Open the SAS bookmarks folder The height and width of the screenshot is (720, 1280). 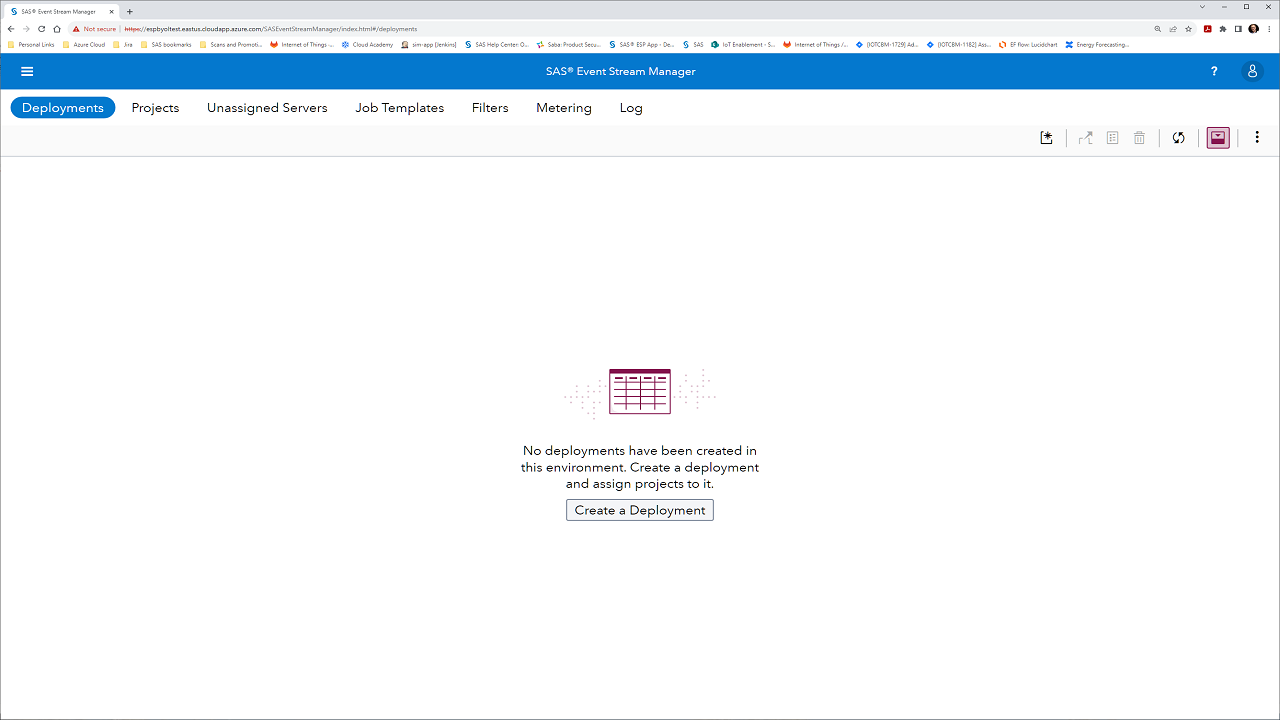tap(166, 44)
